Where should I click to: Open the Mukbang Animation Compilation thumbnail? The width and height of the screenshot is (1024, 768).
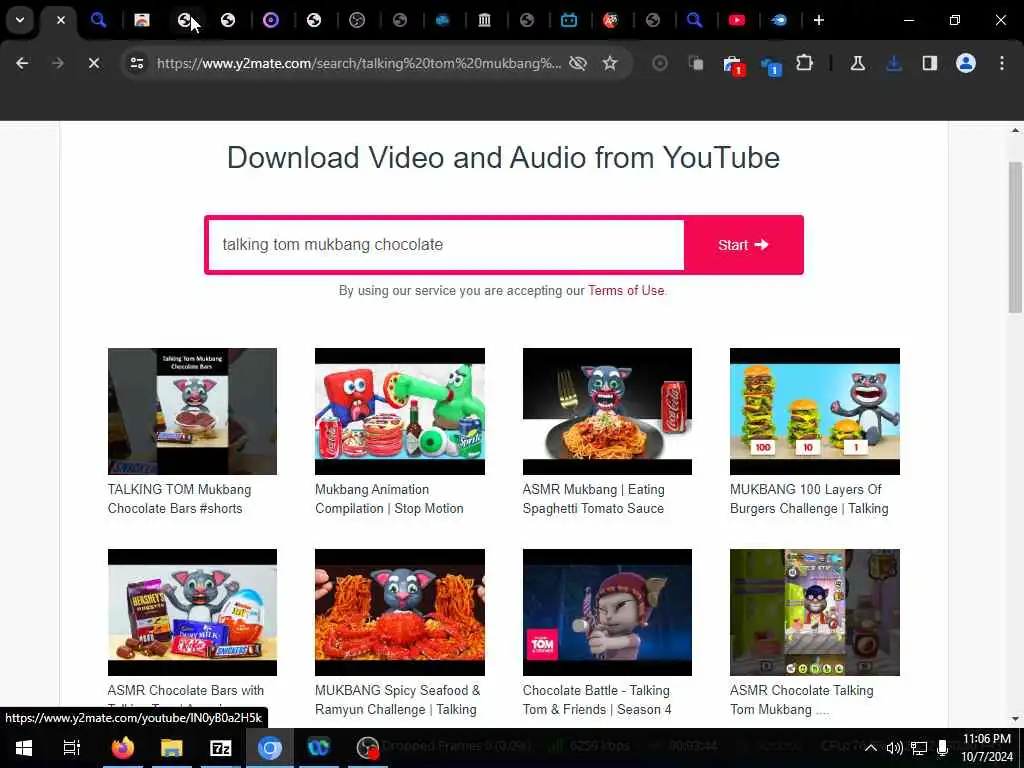[x=400, y=411]
